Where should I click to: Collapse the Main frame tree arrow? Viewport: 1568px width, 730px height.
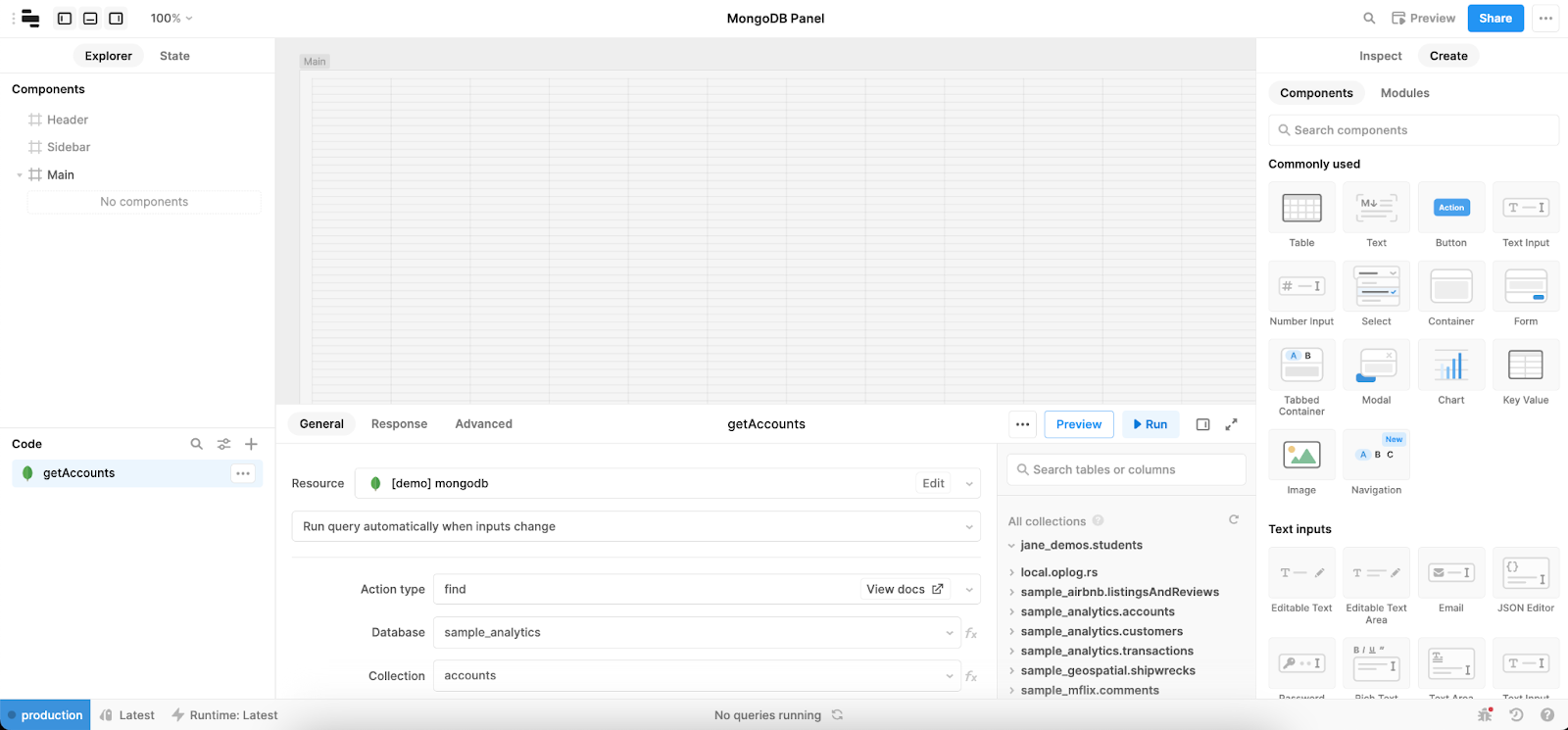tap(20, 175)
